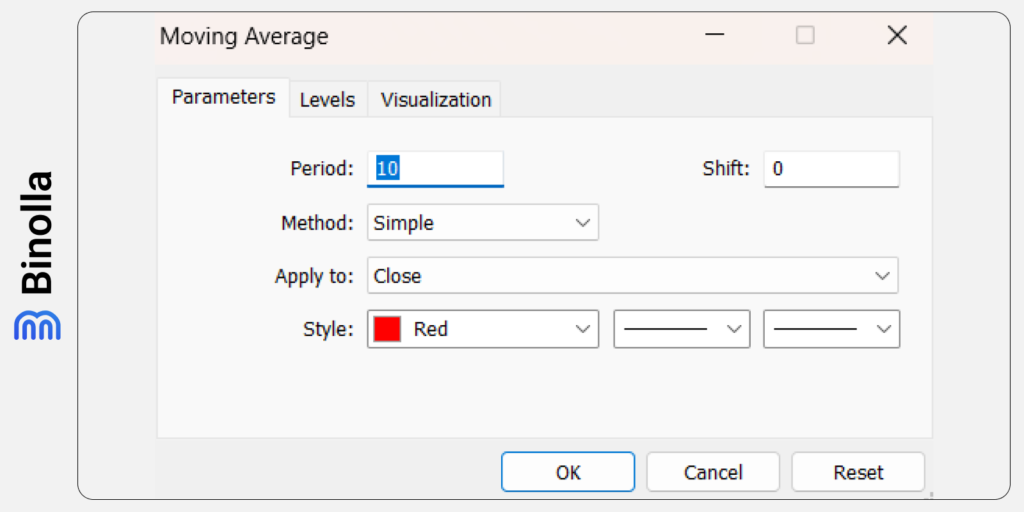
Task: Open the Apply to dropdown showing Close
Action: point(632,276)
